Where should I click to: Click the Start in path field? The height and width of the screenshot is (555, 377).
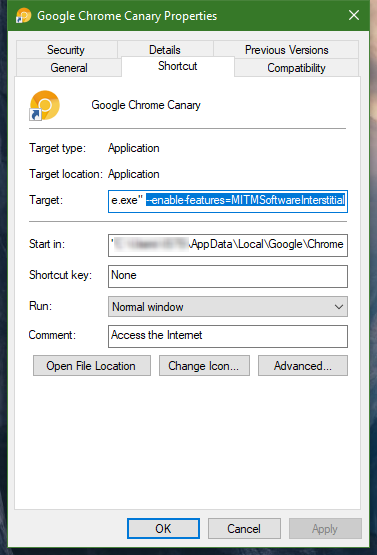tap(228, 245)
